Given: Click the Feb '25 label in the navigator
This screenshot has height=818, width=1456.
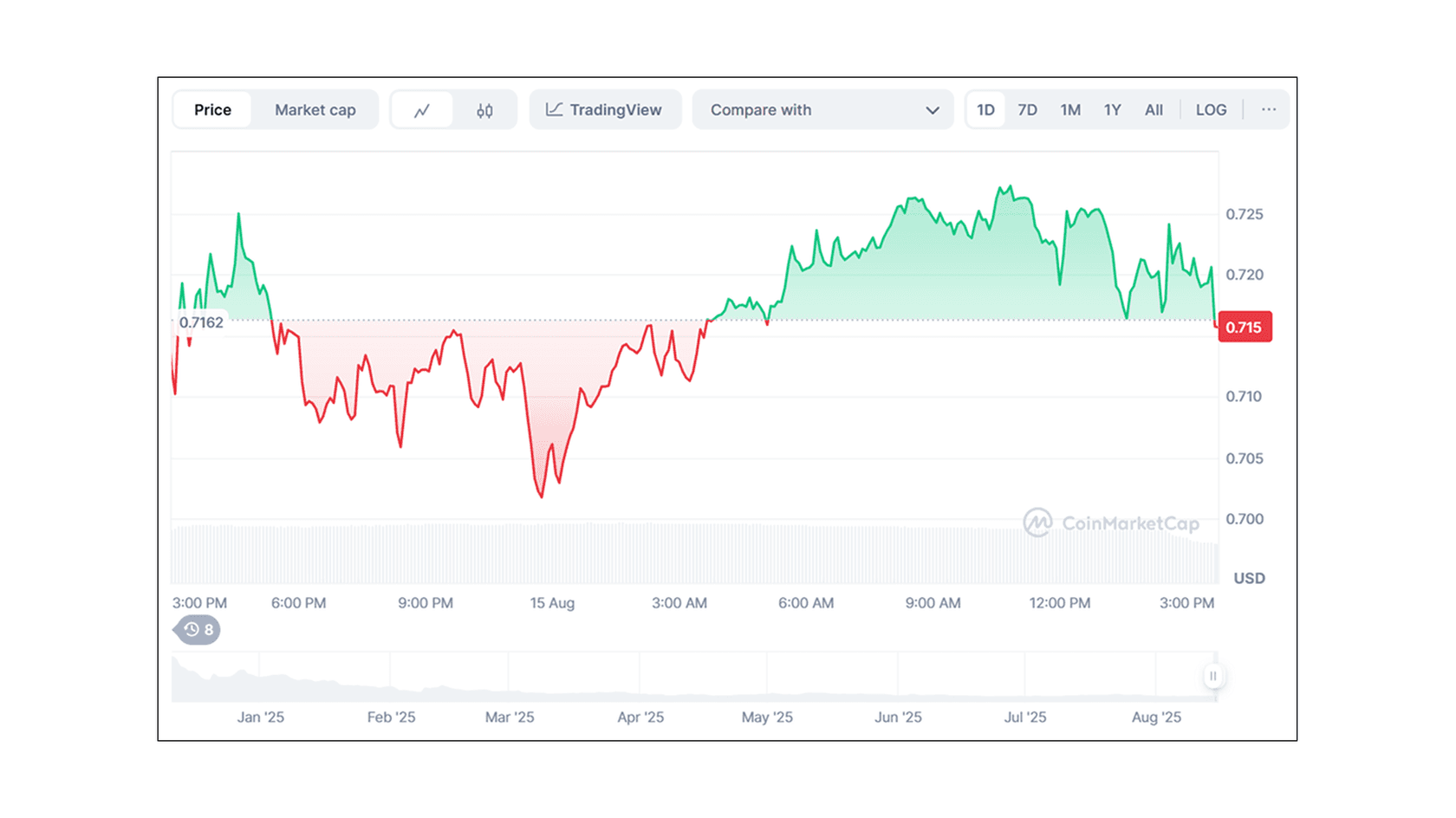Looking at the screenshot, I should click(391, 717).
